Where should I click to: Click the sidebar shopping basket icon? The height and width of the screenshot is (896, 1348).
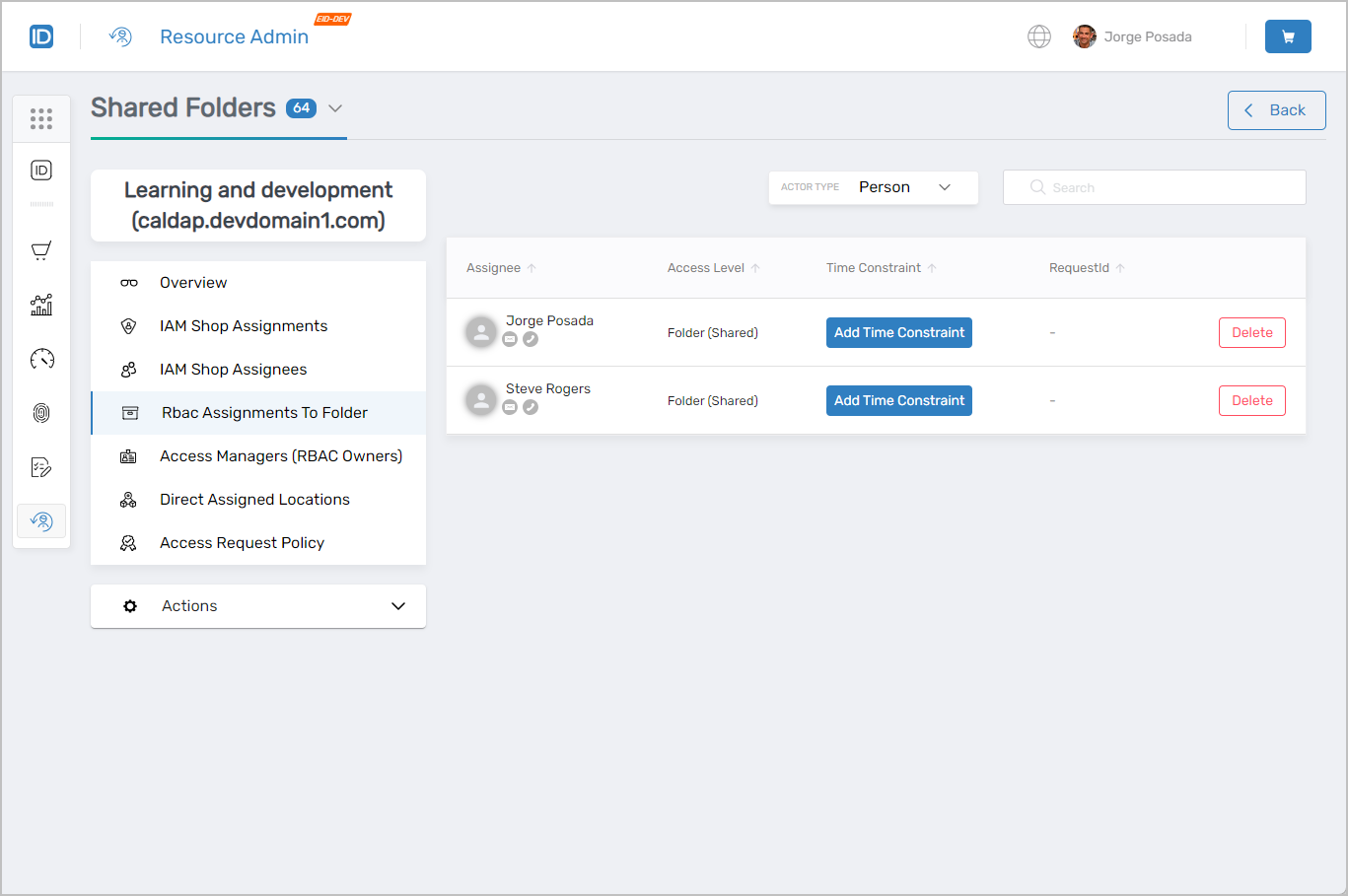click(x=41, y=250)
